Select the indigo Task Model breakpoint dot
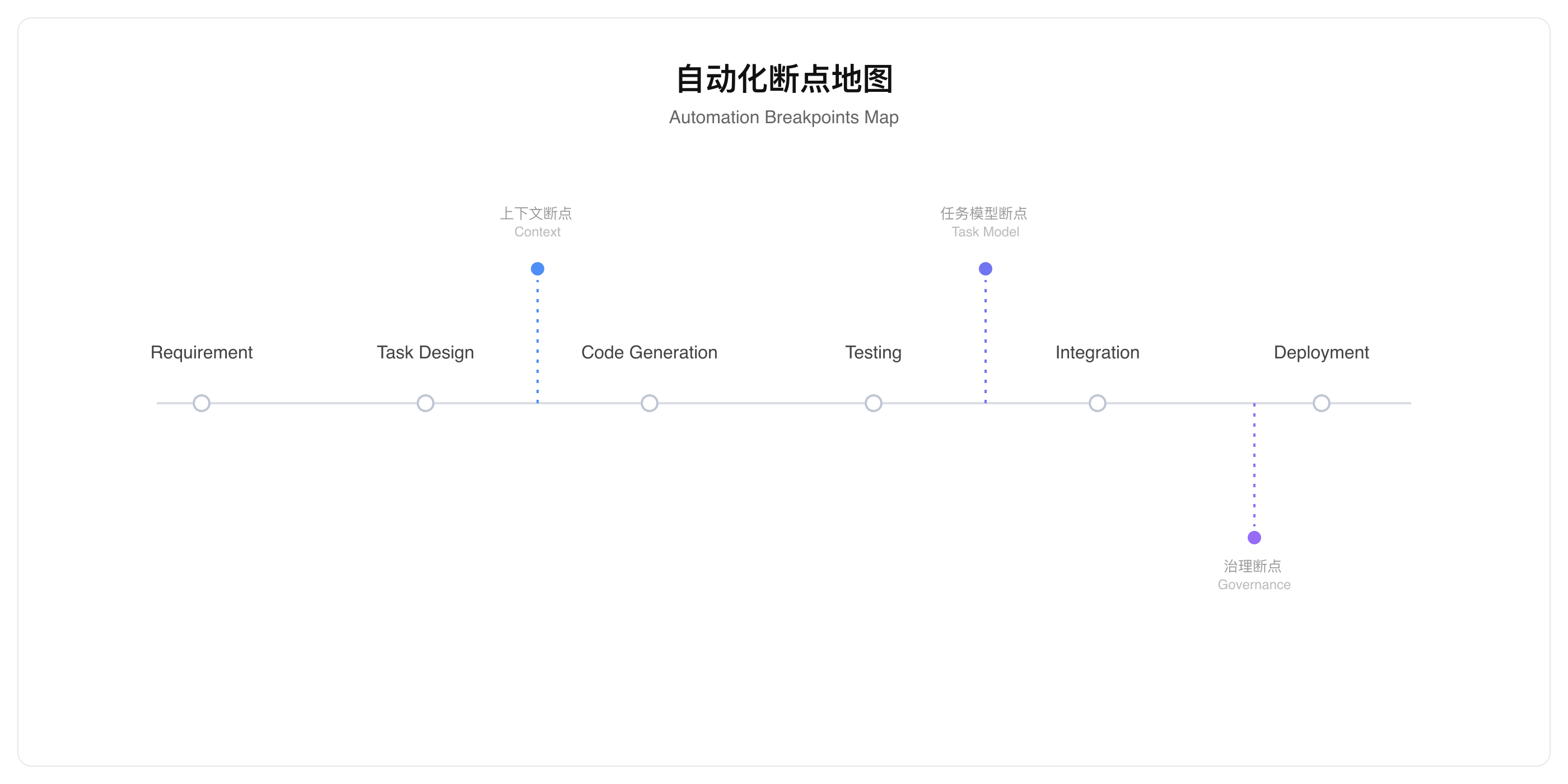1568x784 pixels. 986,268
